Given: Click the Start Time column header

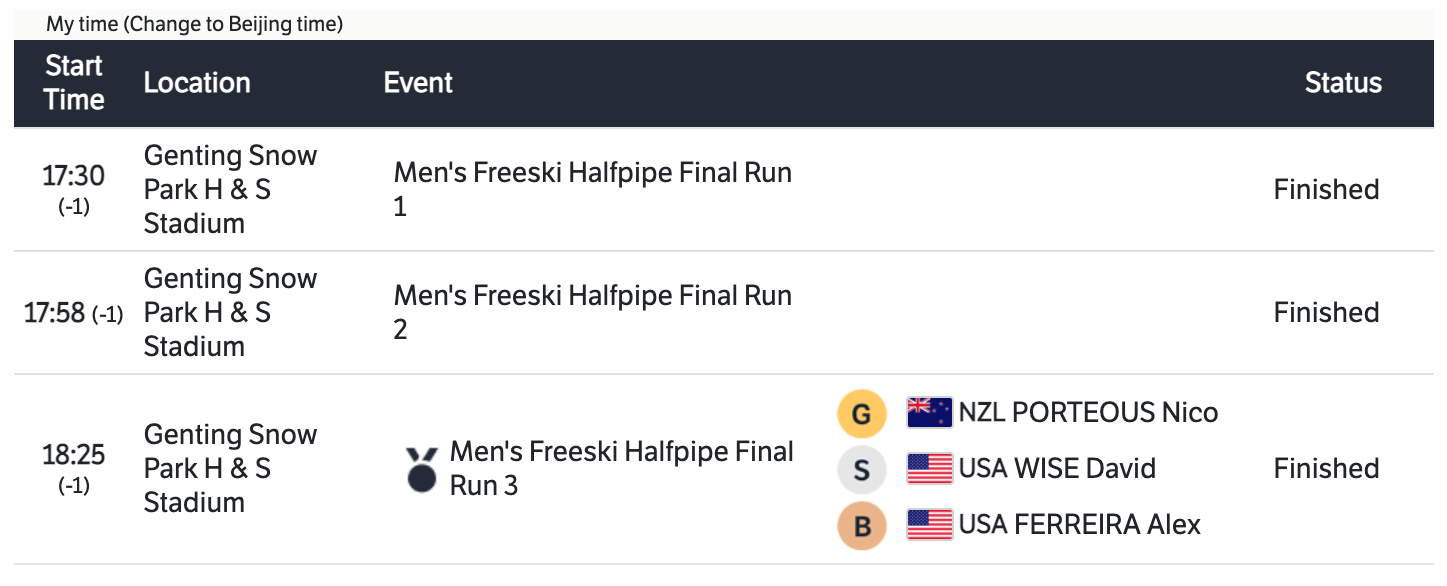Looking at the screenshot, I should click(x=74, y=83).
